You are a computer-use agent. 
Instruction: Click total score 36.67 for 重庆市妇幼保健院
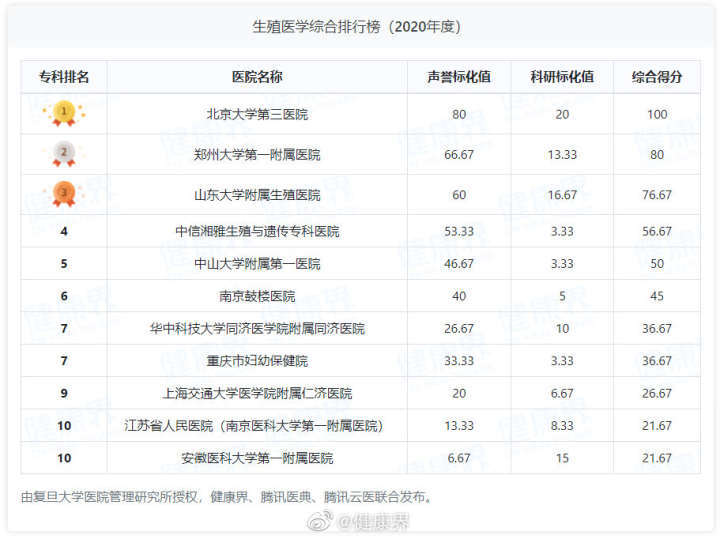[x=657, y=361]
